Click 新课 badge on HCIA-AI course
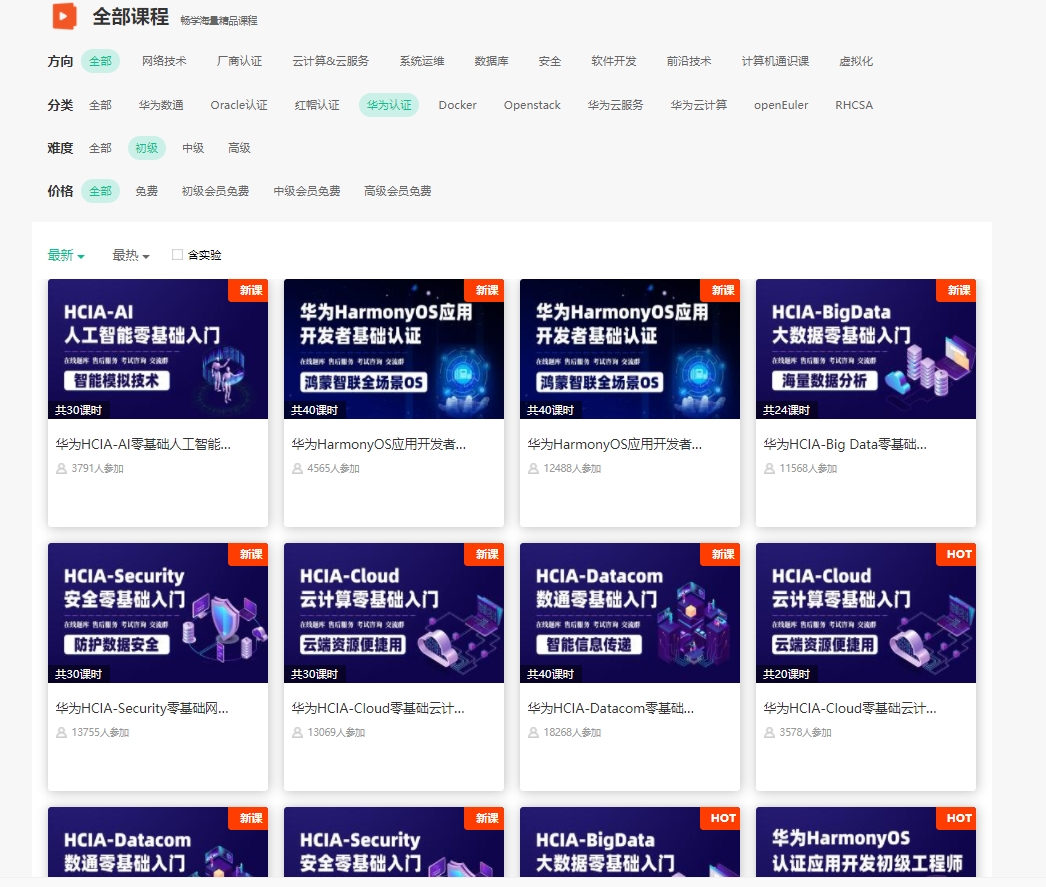The image size is (1046, 887). tap(249, 290)
